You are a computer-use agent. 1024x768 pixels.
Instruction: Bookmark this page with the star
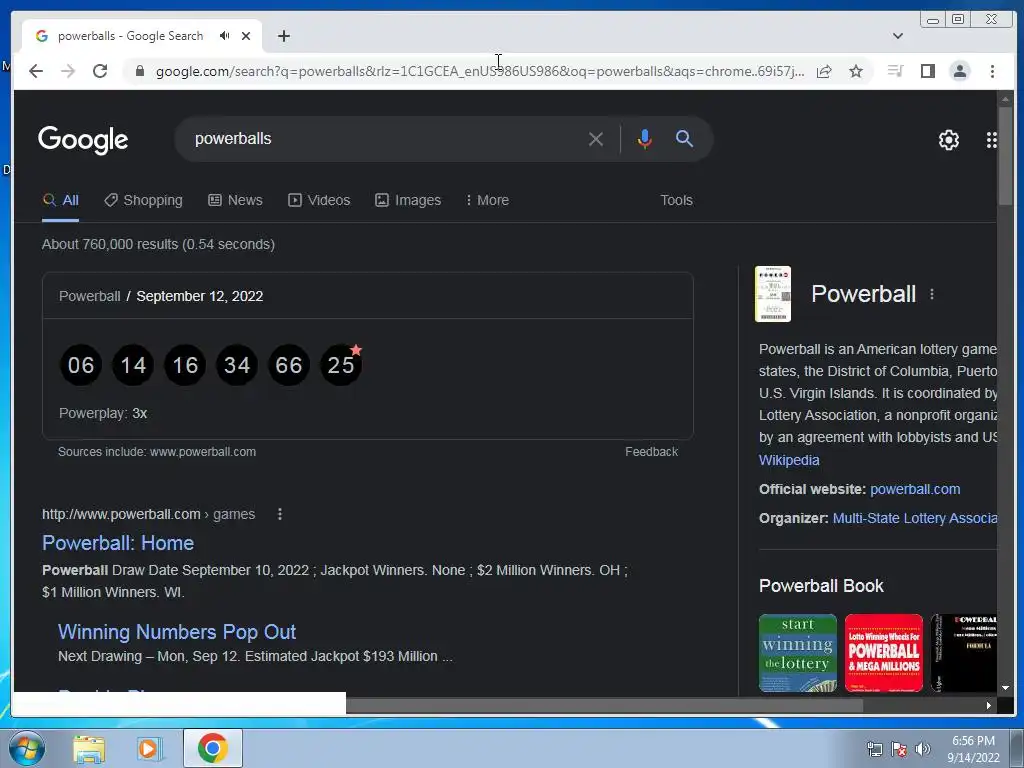point(856,71)
